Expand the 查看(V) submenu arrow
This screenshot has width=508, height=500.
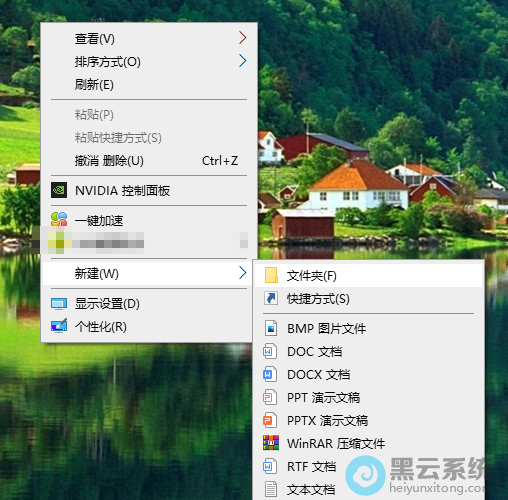243,38
